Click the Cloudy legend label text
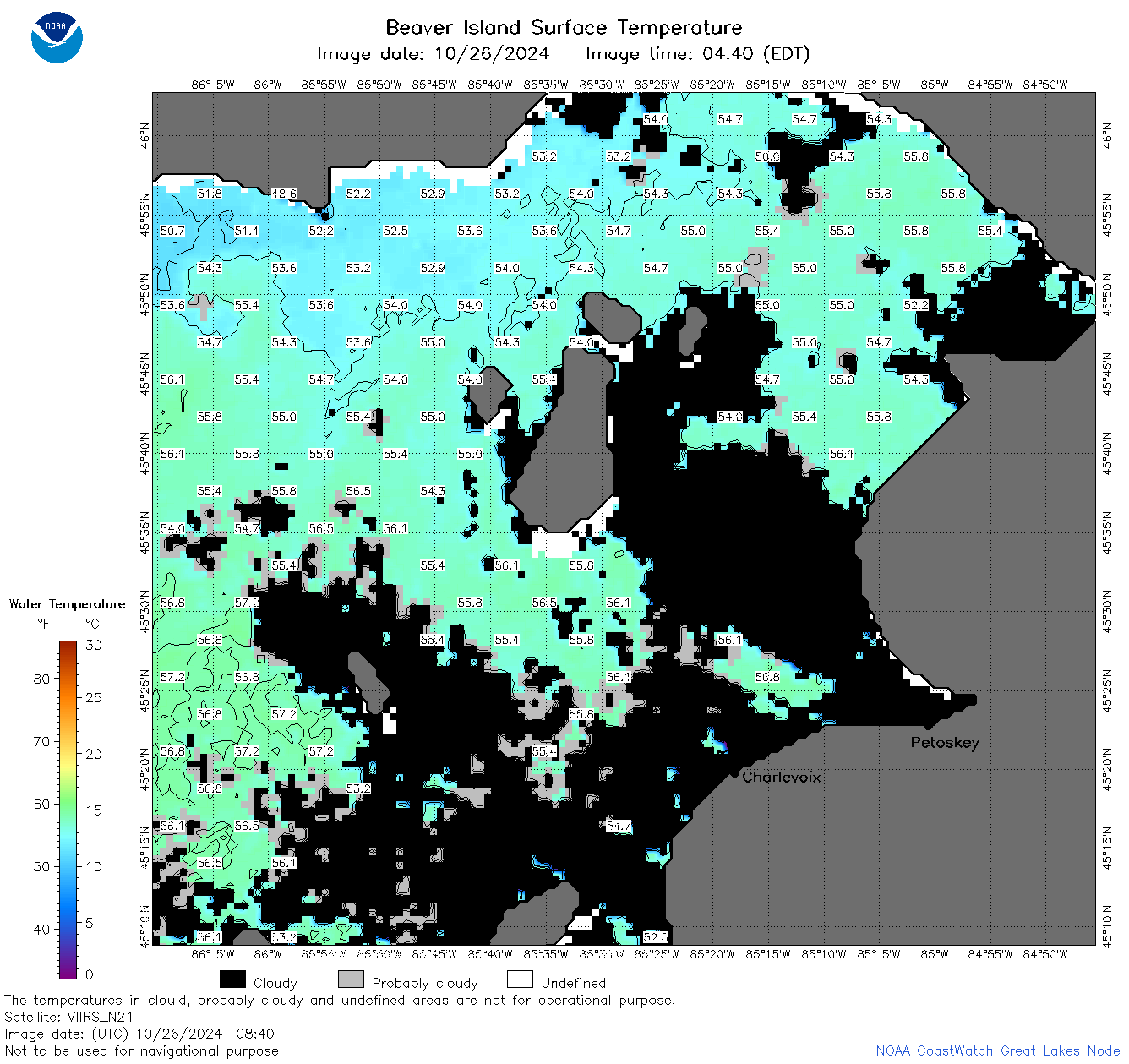The height and width of the screenshot is (1064, 1129). tap(275, 983)
